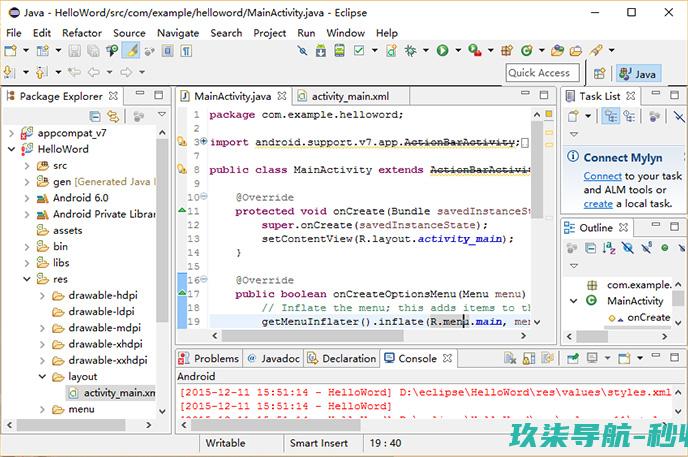Click Clear Console icon

point(510,359)
